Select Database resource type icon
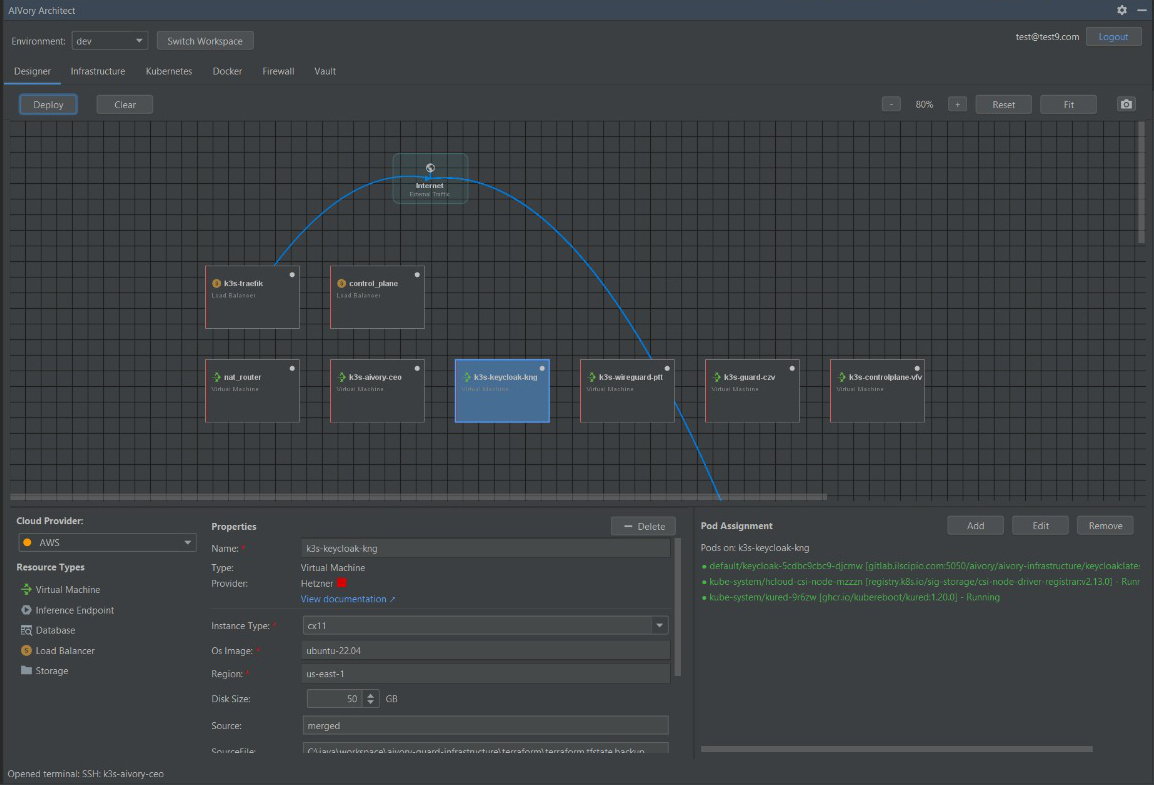The width and height of the screenshot is (1154, 785). tap(26, 630)
